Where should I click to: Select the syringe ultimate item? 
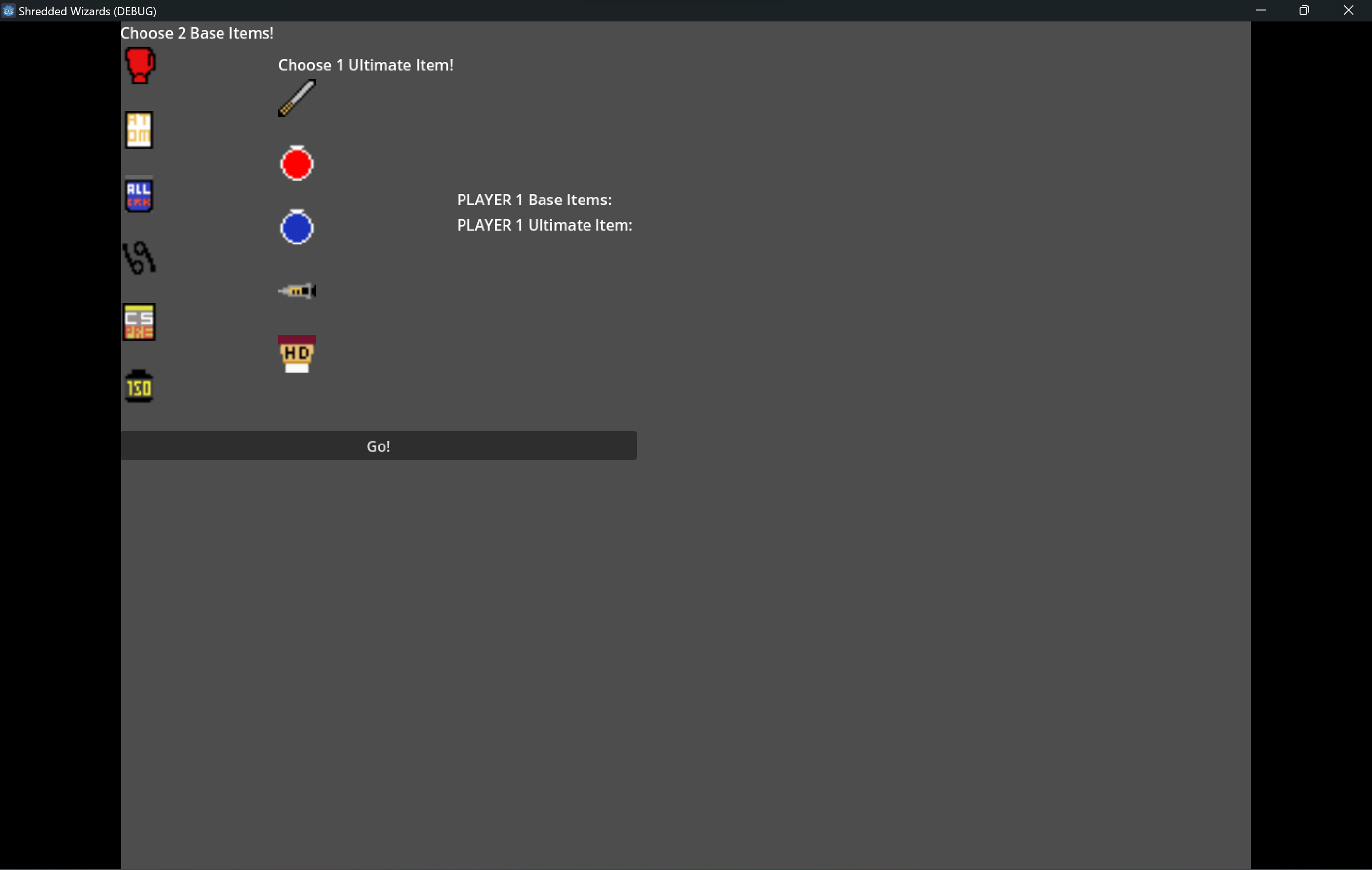(x=297, y=291)
